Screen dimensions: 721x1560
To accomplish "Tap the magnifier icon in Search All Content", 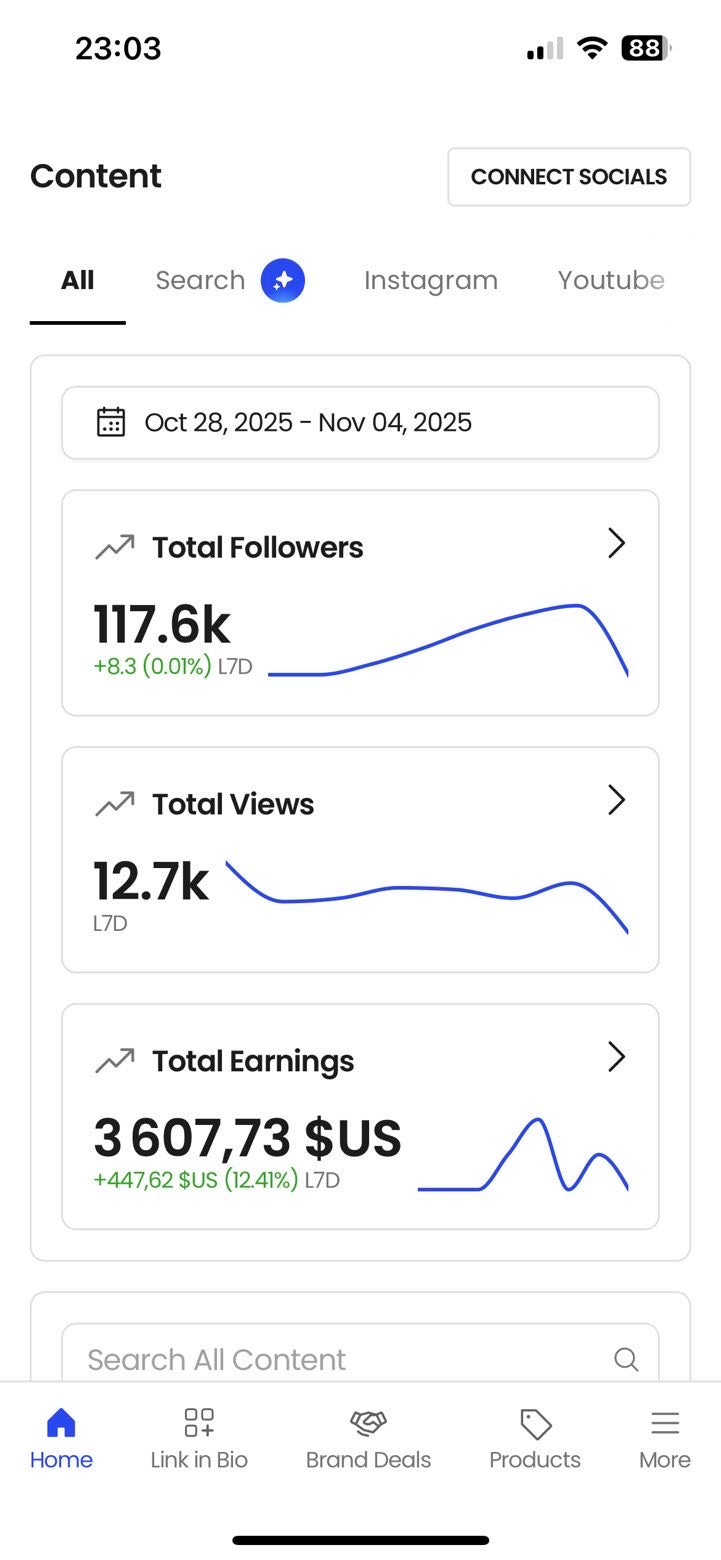I will click(x=626, y=1359).
